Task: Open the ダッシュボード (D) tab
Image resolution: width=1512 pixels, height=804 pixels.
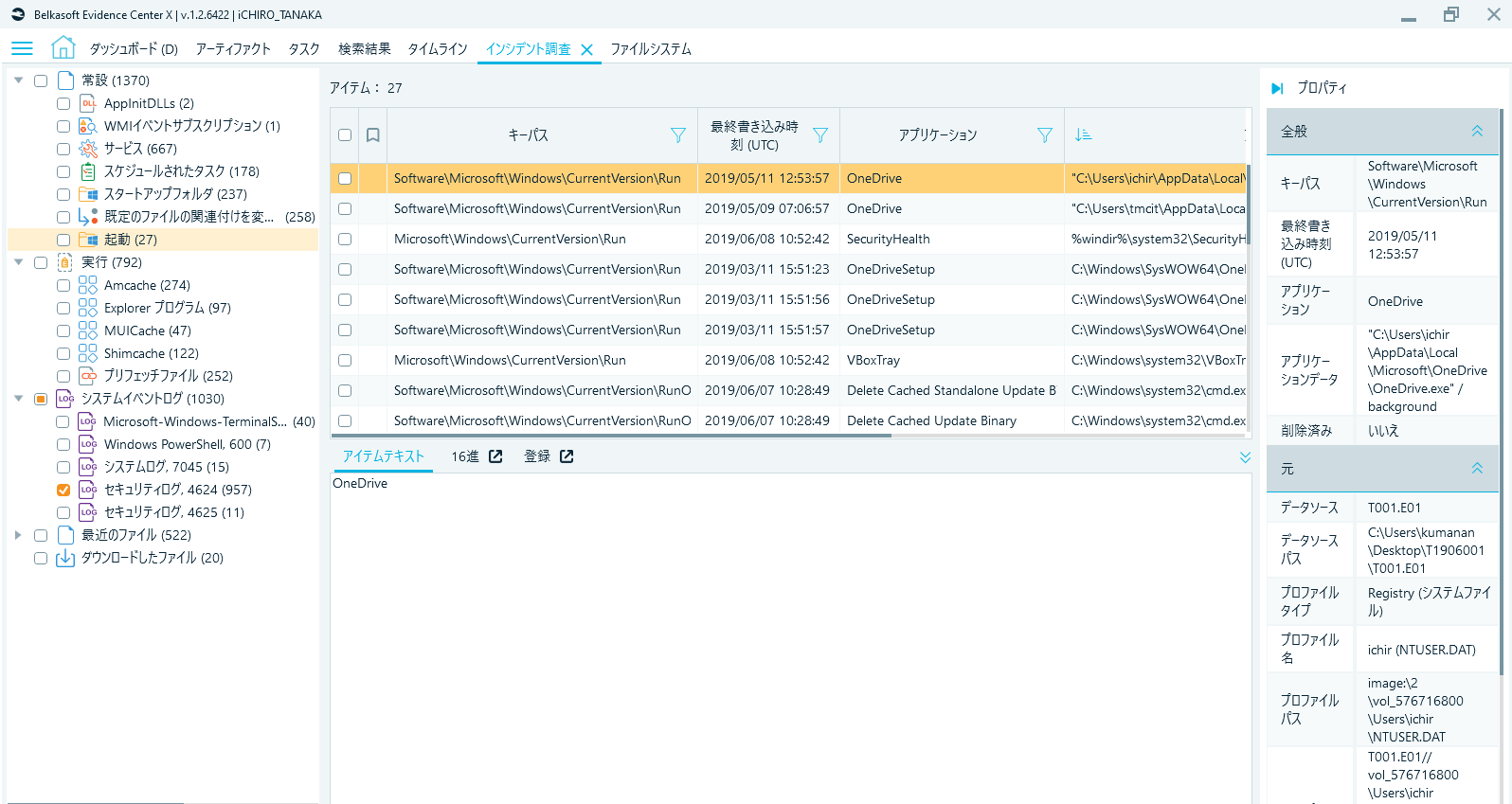Action: [134, 49]
